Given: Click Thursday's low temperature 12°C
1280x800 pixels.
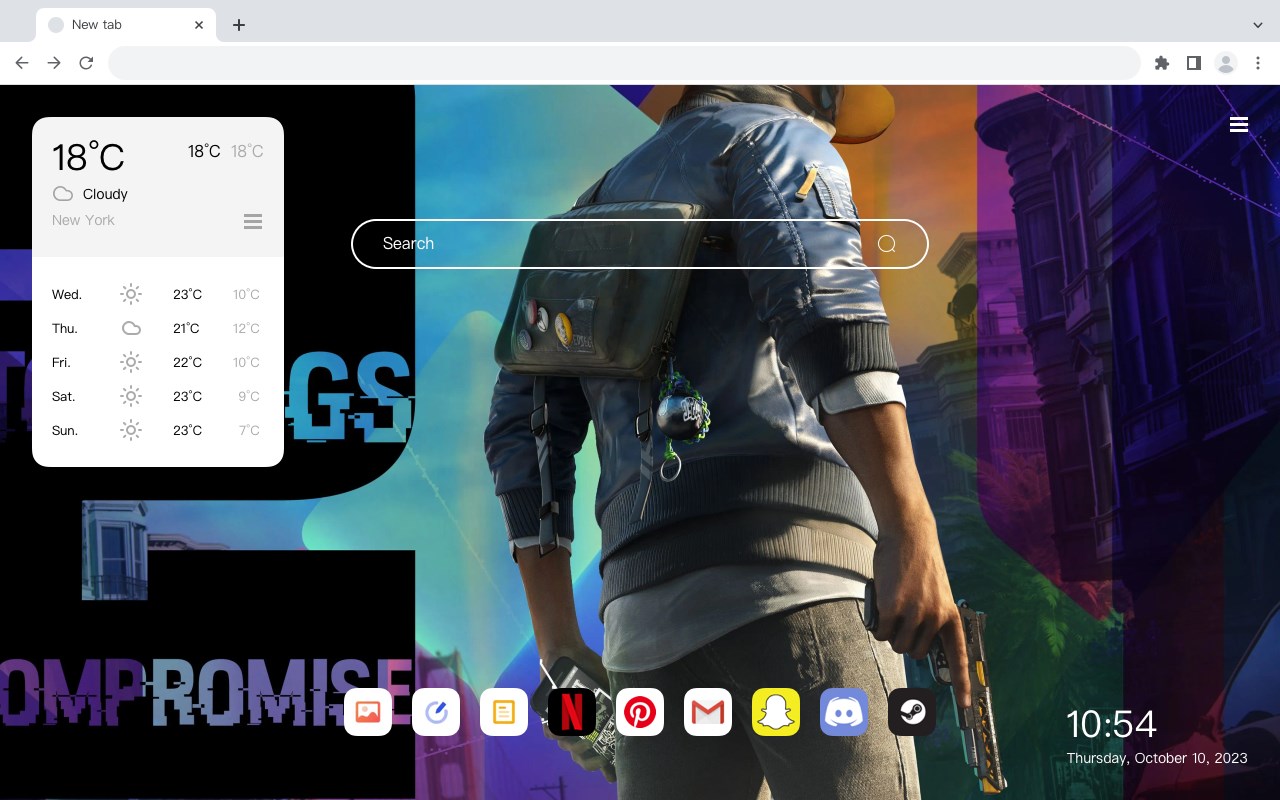Looking at the screenshot, I should pos(246,328).
